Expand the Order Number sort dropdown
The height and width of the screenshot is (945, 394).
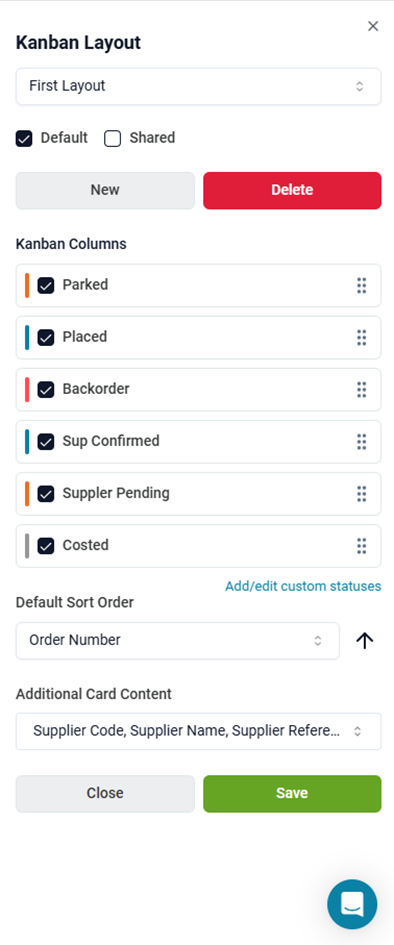tap(178, 641)
